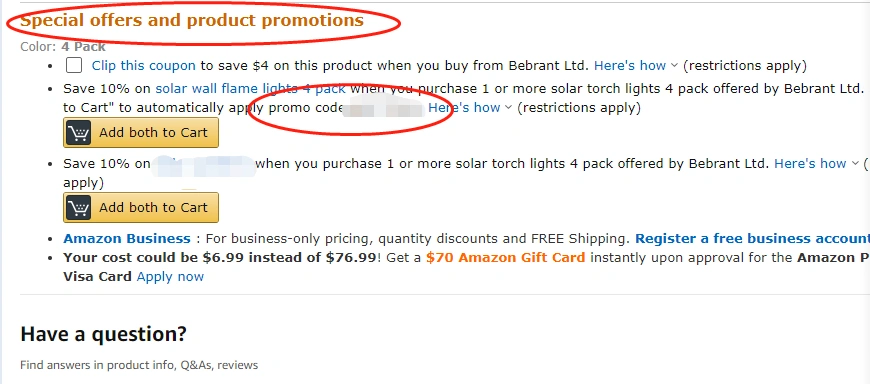Open the Amazon Business link

127,239
